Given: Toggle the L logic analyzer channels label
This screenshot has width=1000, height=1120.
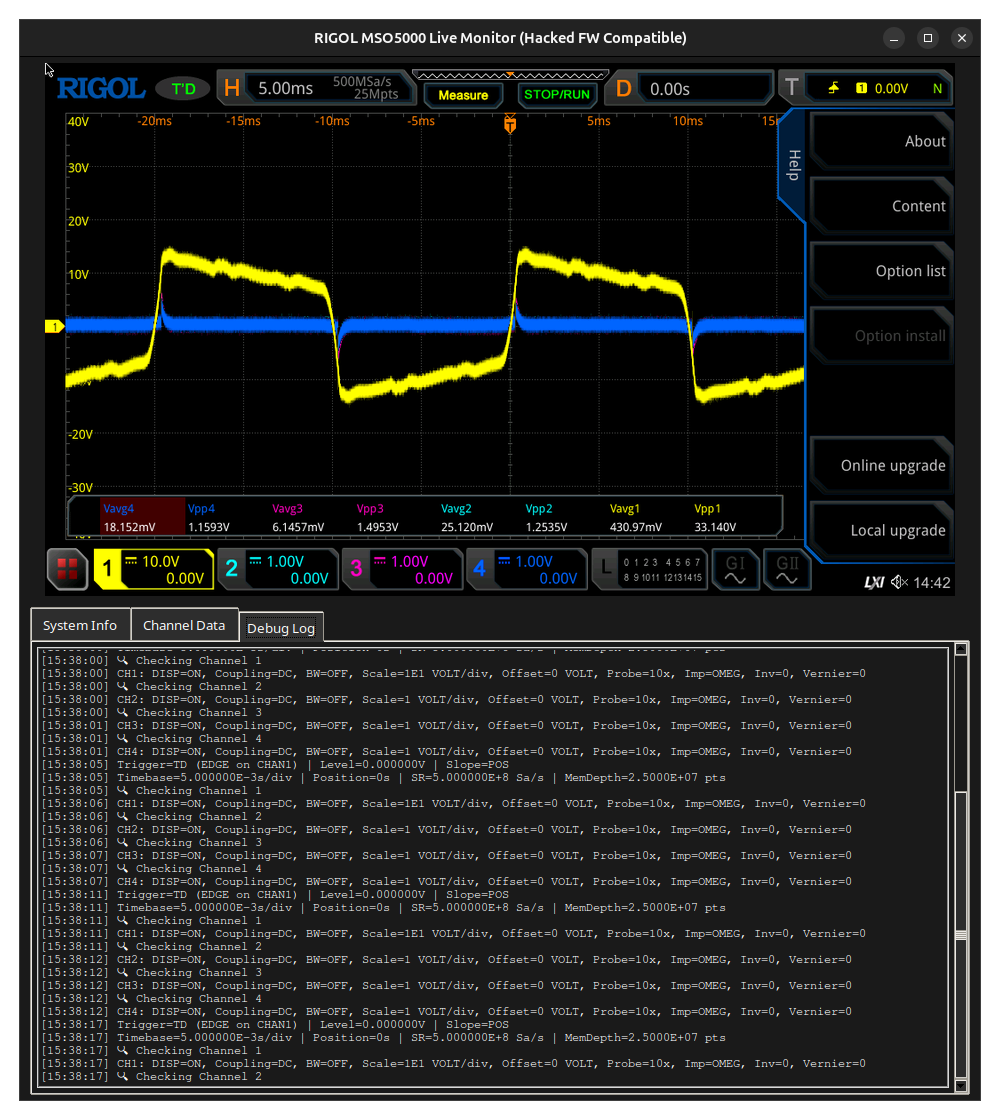Looking at the screenshot, I should coord(650,569).
